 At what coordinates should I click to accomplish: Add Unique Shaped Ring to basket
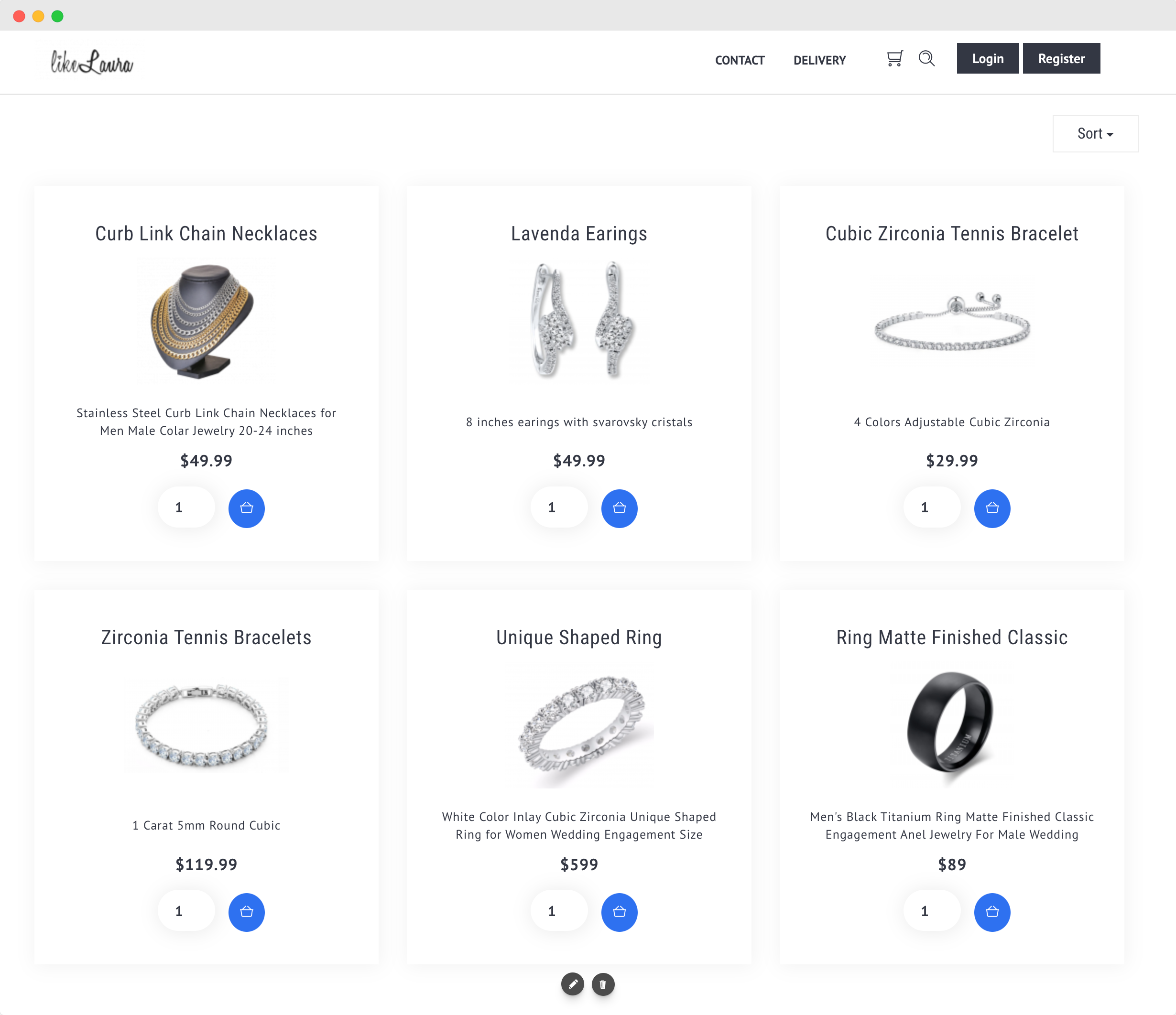[x=619, y=912]
